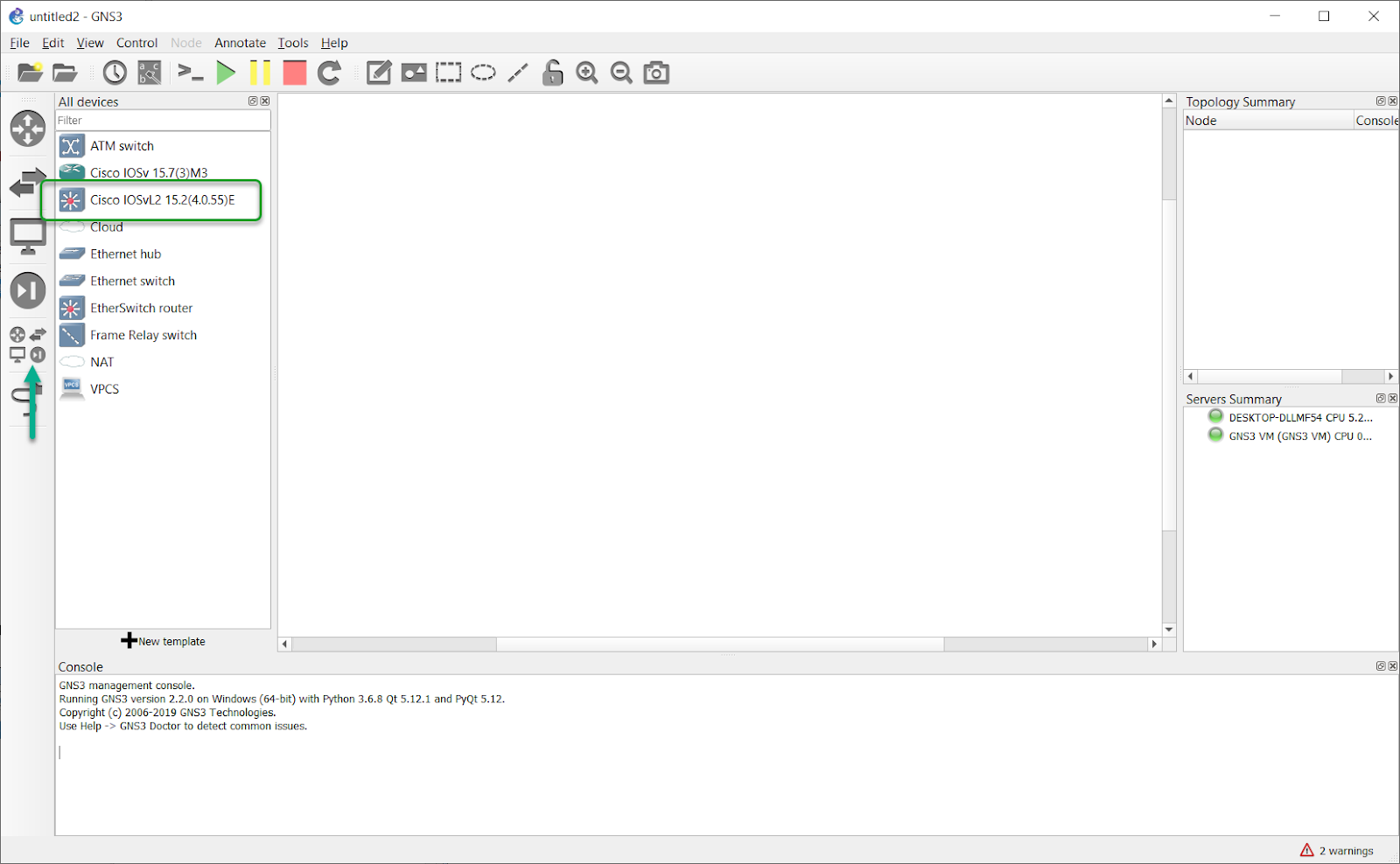Browse all devices sidebar icon

tap(28, 345)
